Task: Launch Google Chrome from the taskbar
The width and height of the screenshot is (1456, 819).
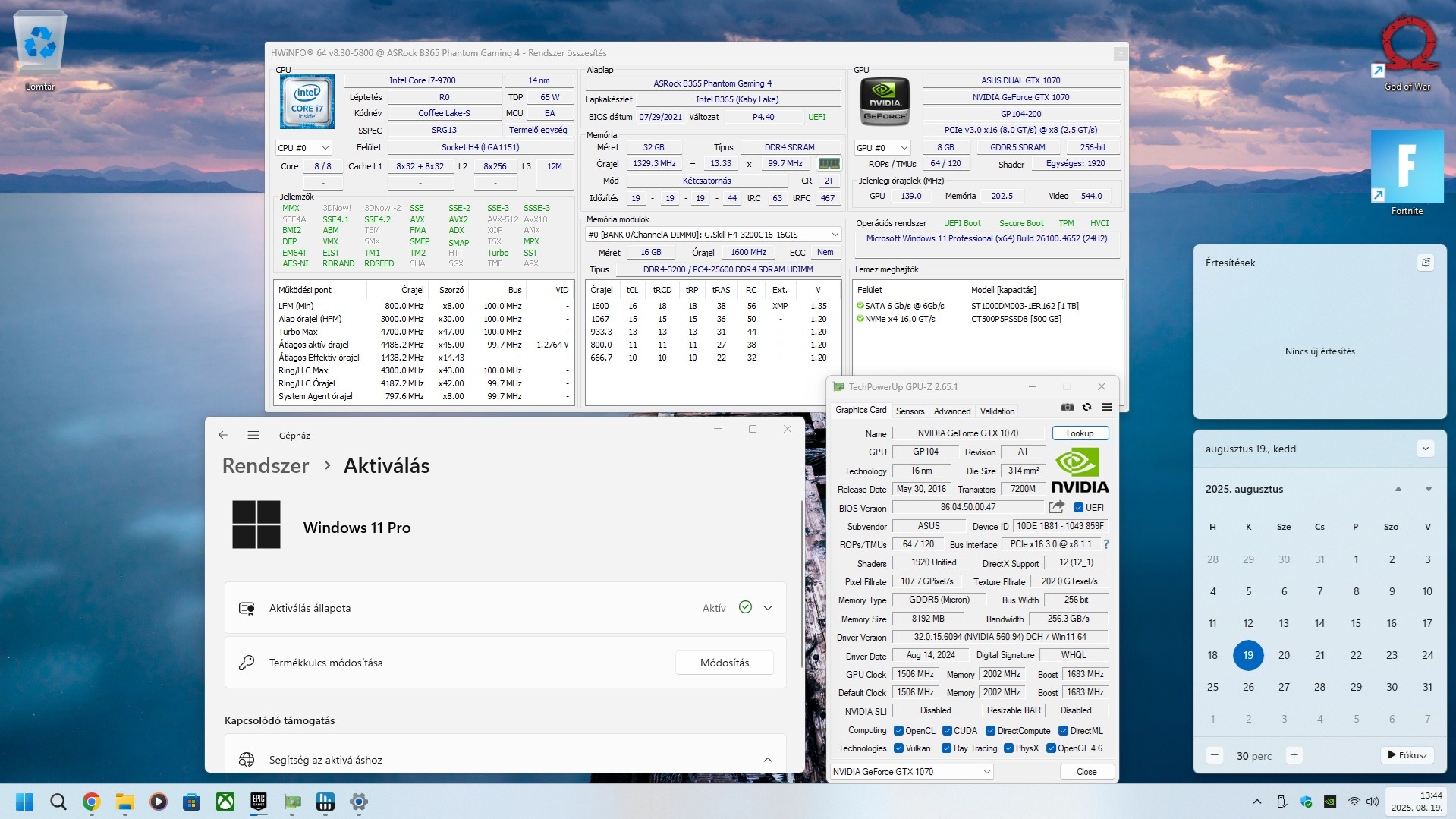Action: (x=92, y=802)
